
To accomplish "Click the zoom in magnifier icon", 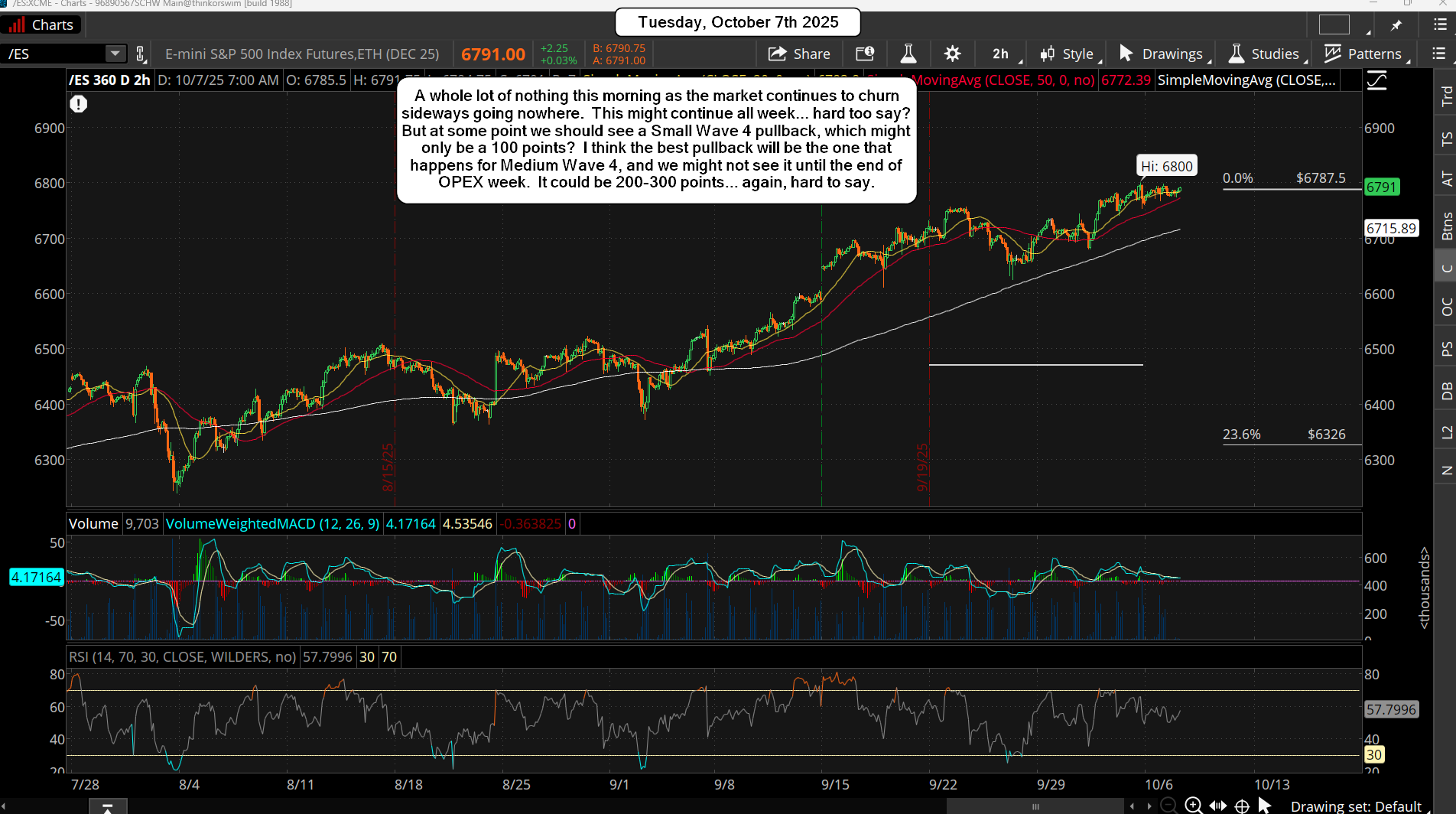I will (1193, 805).
